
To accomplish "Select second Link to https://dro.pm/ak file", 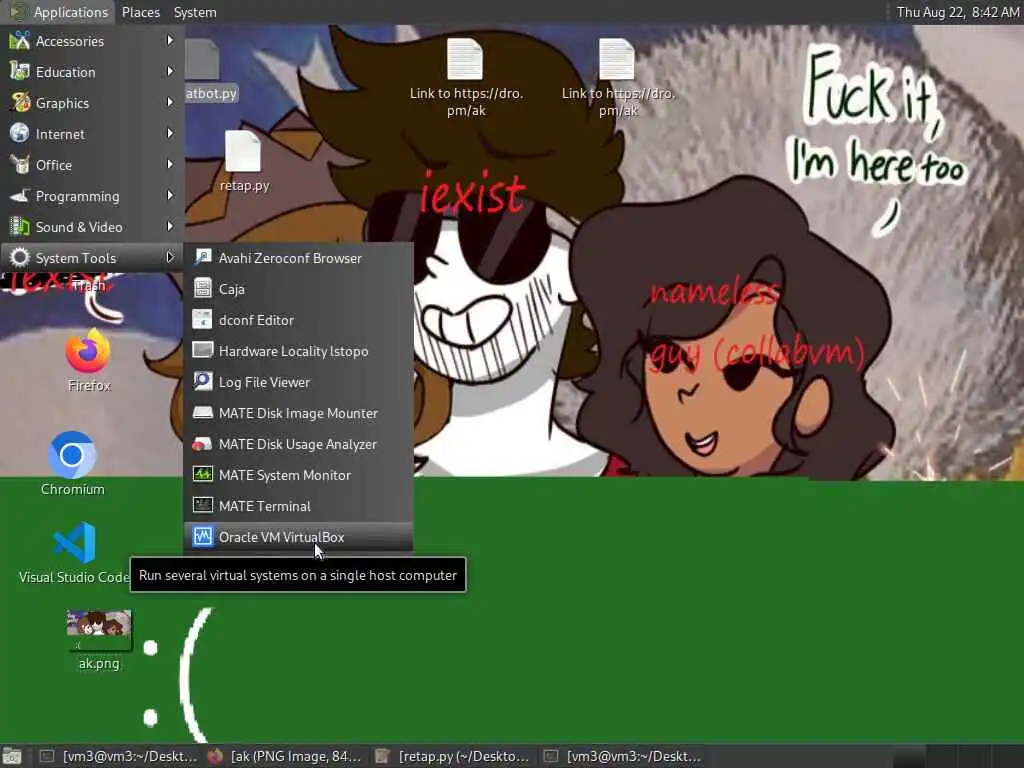I will tap(617, 60).
